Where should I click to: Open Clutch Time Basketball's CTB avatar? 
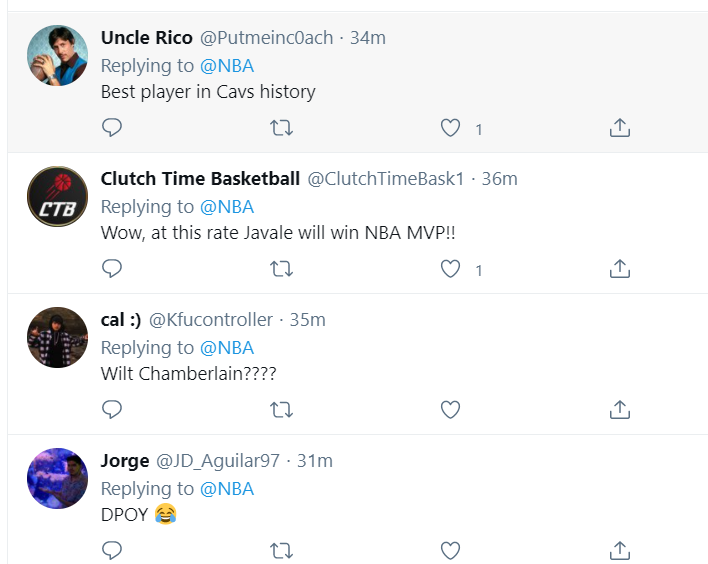pyautogui.click(x=57, y=197)
